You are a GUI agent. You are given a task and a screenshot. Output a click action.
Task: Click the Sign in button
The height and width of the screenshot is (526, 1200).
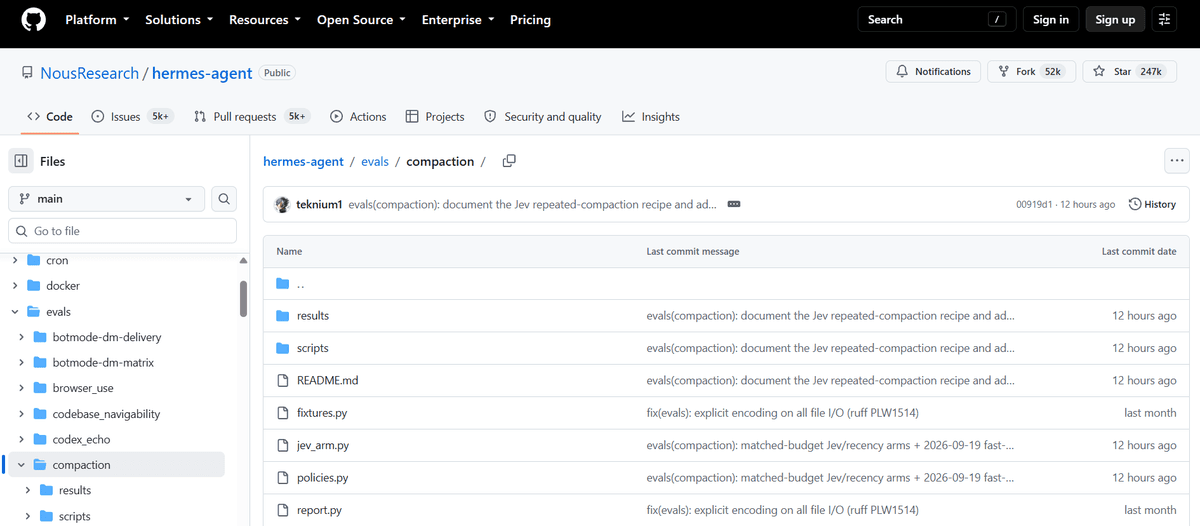point(1051,20)
